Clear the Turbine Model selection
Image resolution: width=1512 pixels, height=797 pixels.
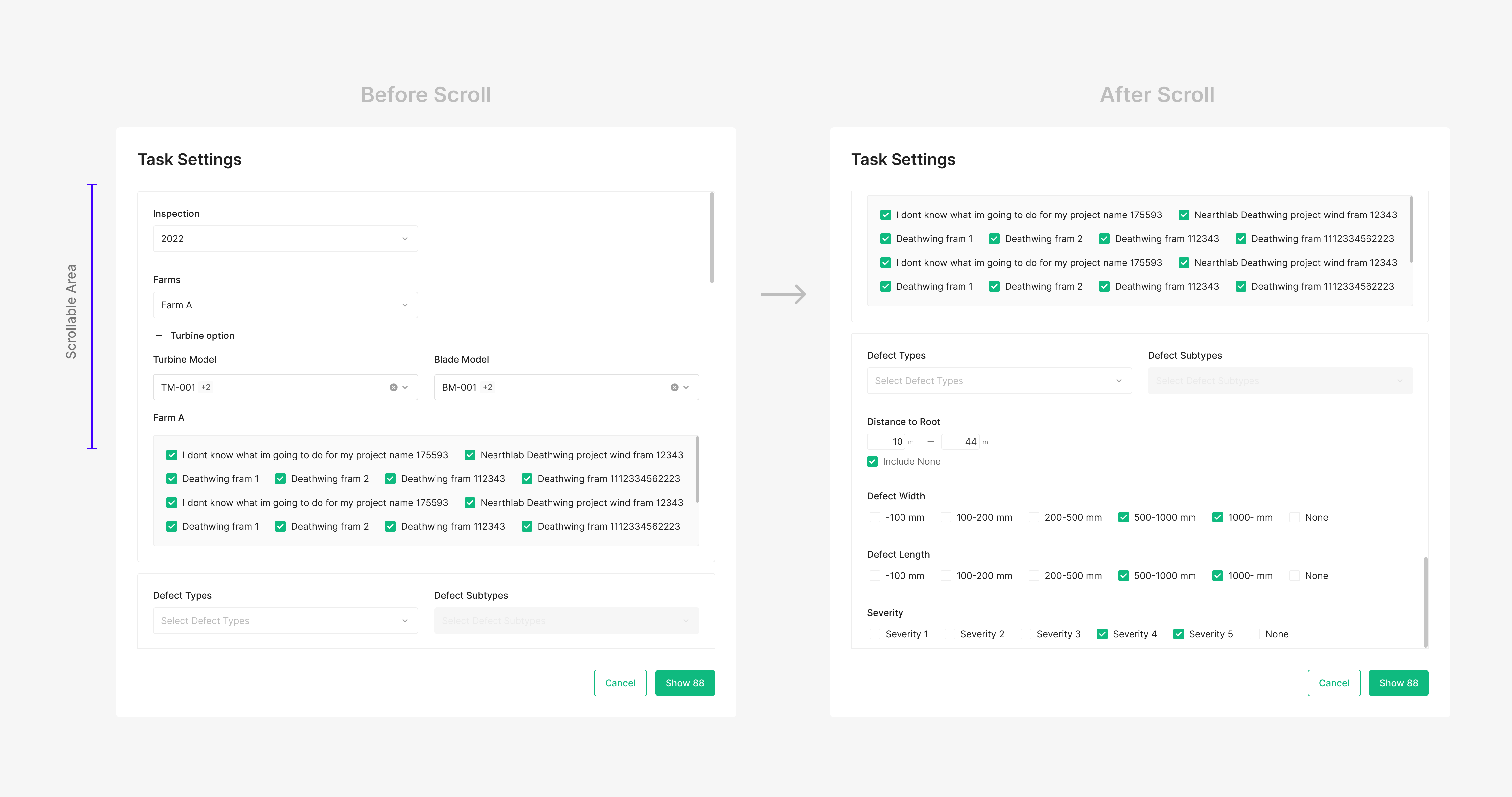point(393,387)
